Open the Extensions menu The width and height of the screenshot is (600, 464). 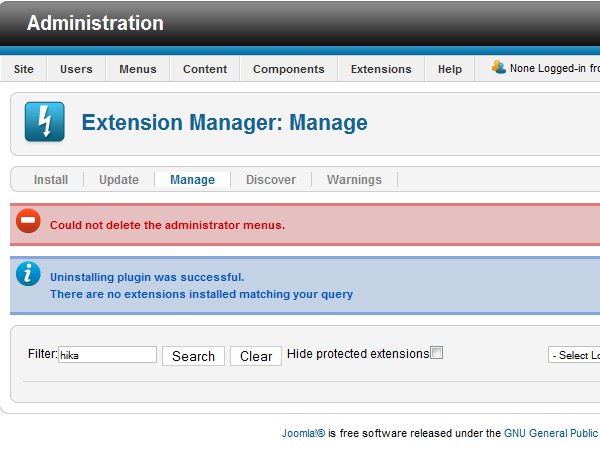(381, 69)
